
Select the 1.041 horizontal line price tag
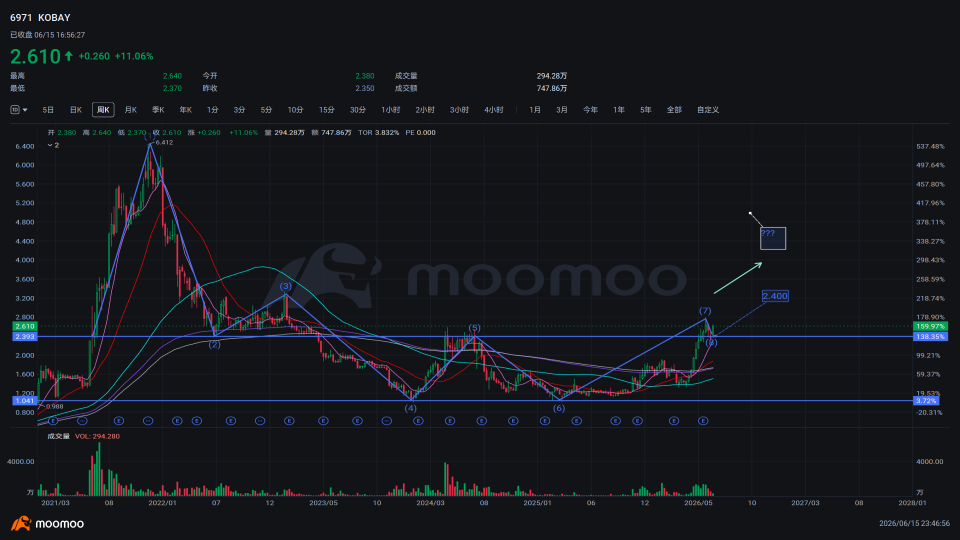(25, 400)
